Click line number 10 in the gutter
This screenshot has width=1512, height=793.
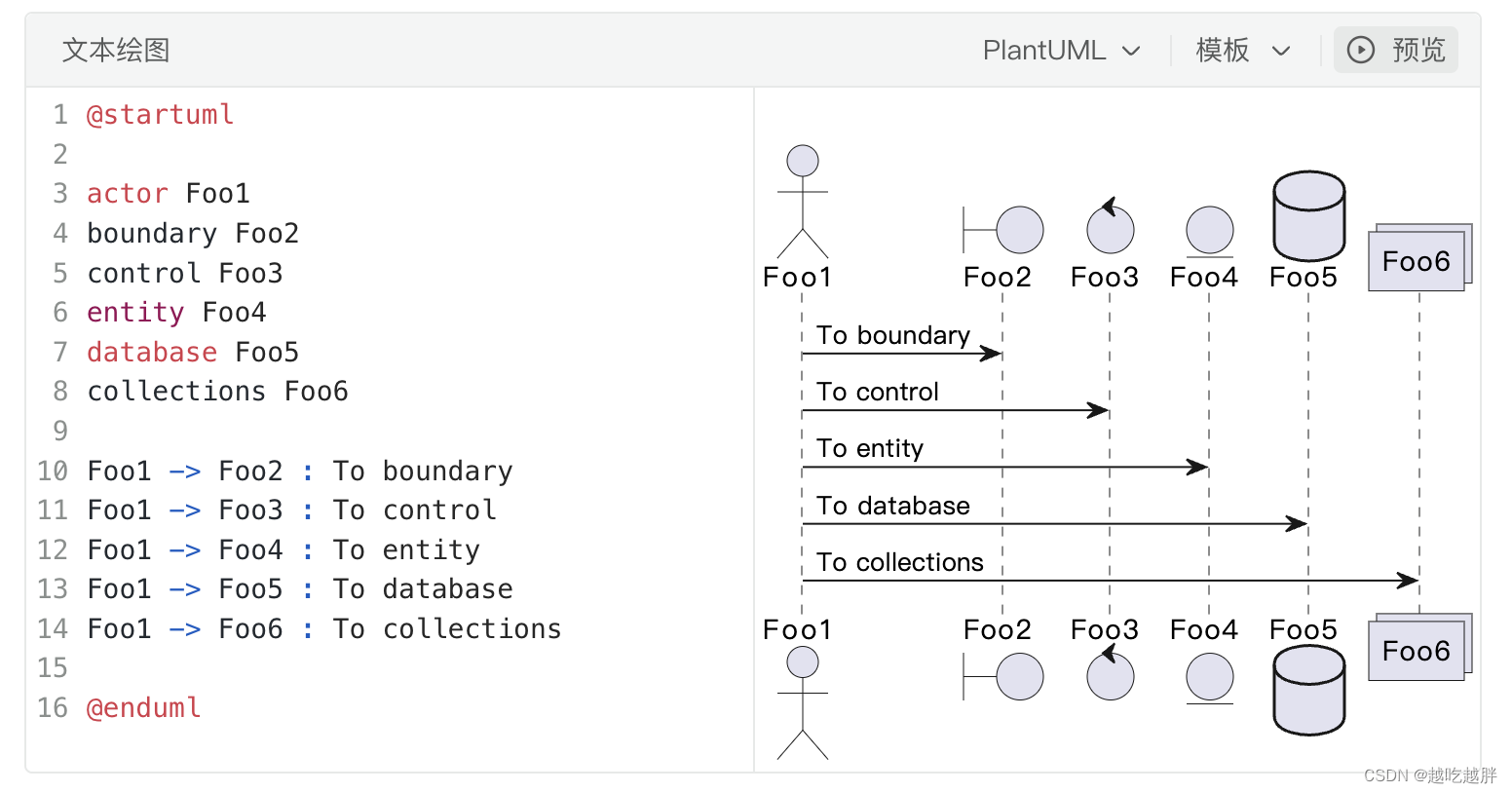click(x=53, y=472)
